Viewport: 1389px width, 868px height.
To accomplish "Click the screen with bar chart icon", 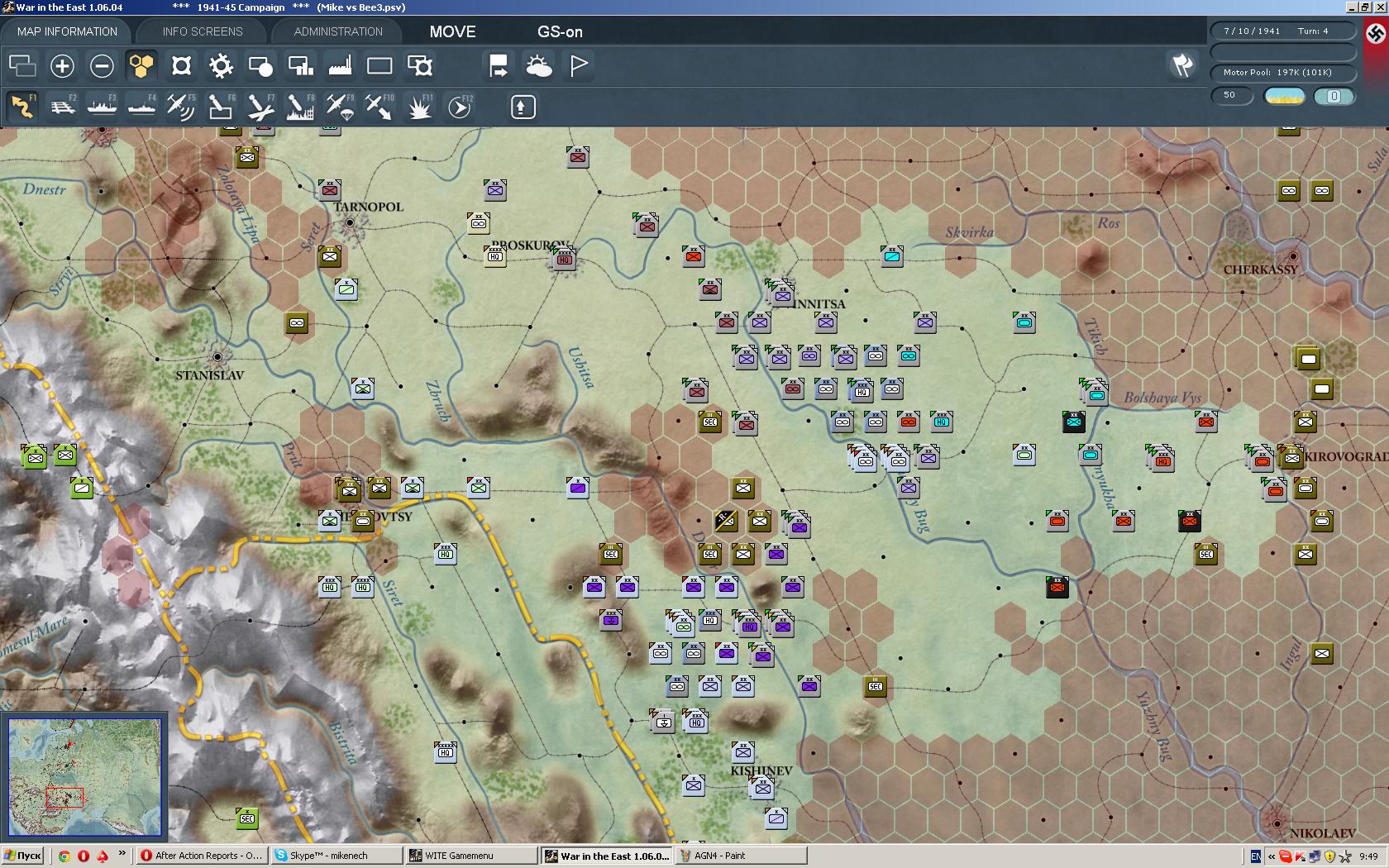I will [x=300, y=65].
